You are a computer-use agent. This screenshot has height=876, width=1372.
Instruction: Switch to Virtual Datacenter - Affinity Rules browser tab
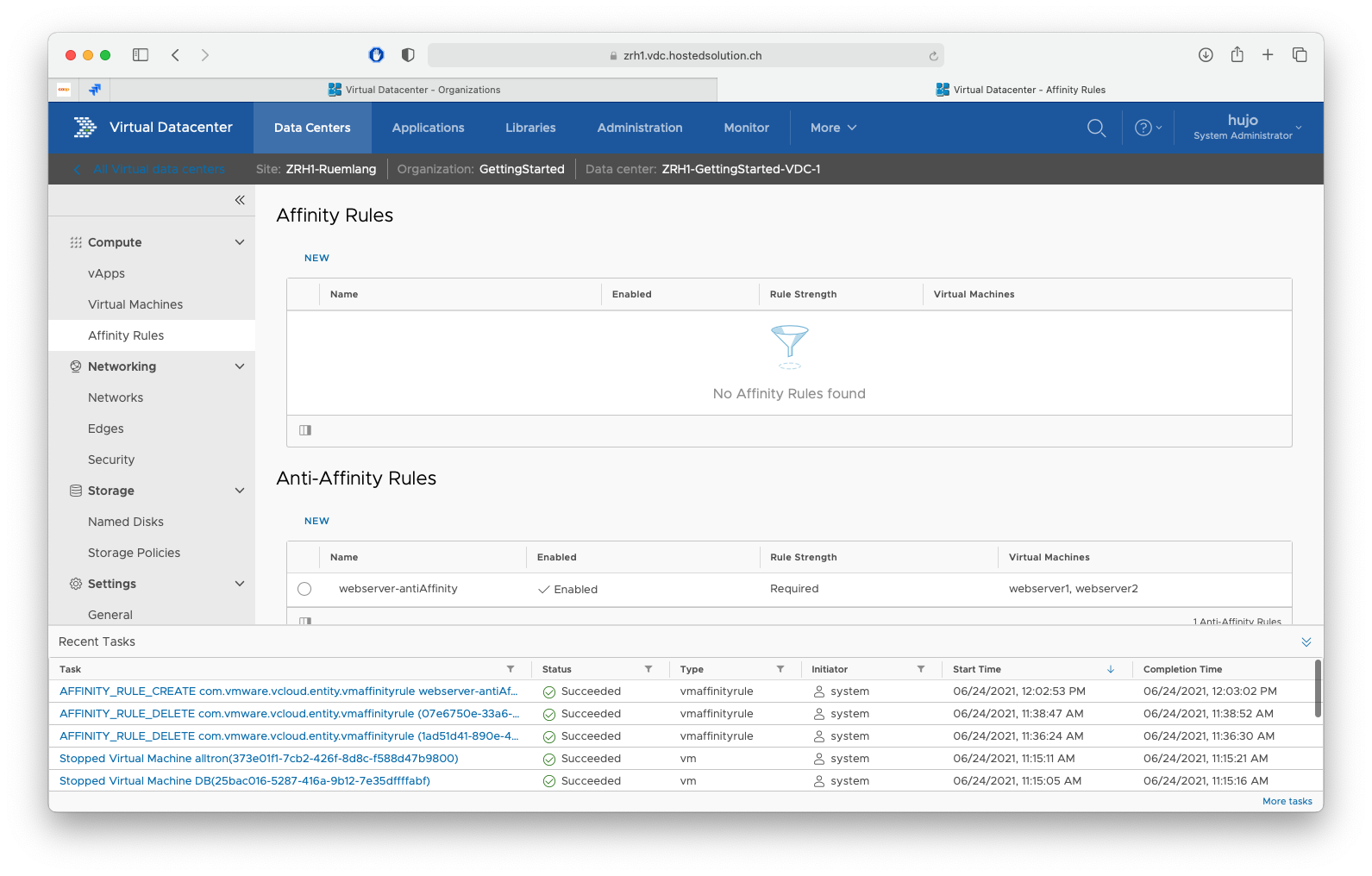point(1020,90)
